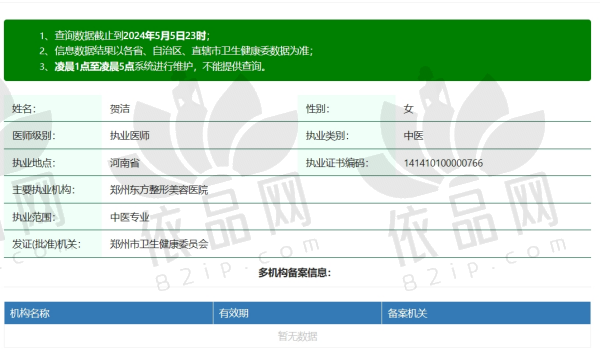Click the 有效期 column header
Viewport: 600px width, 361px height.
[x=297, y=313]
